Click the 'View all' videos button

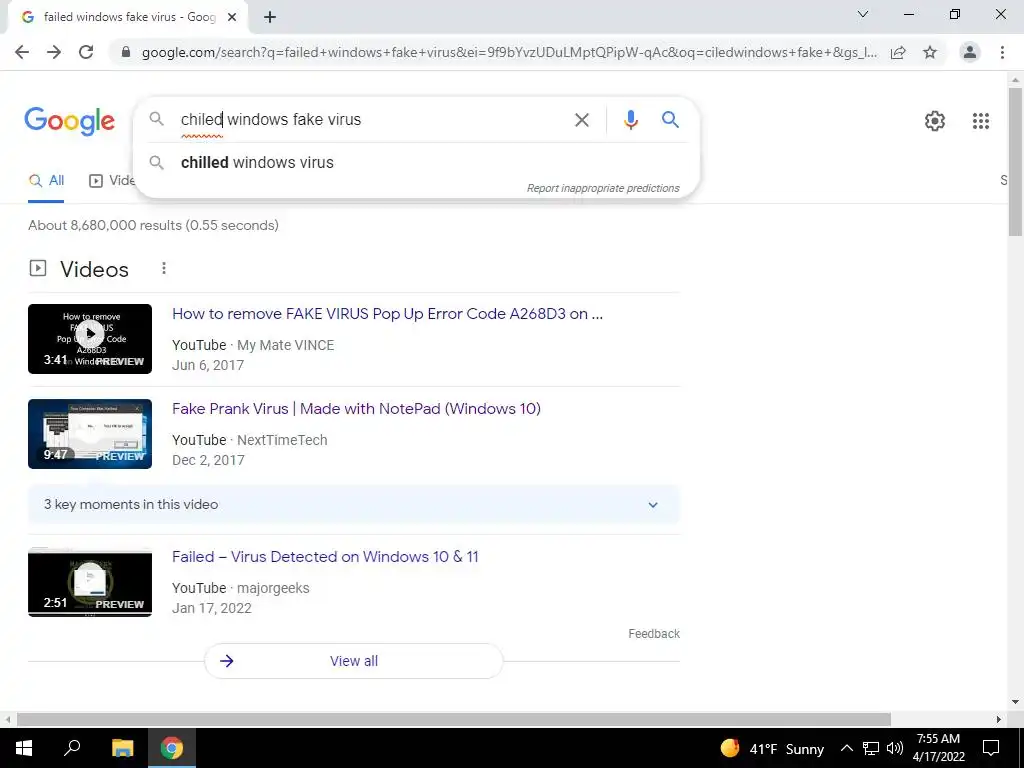point(354,661)
